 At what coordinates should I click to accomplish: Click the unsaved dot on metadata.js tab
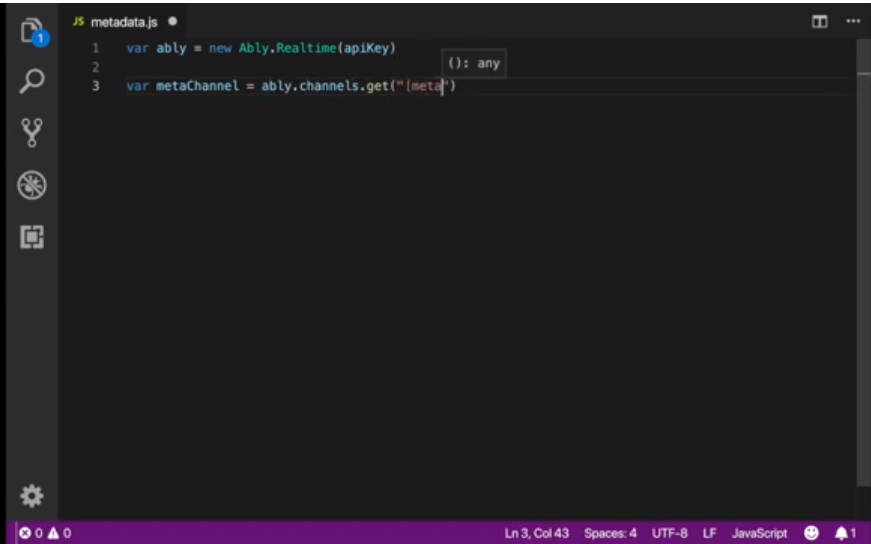coord(173,21)
